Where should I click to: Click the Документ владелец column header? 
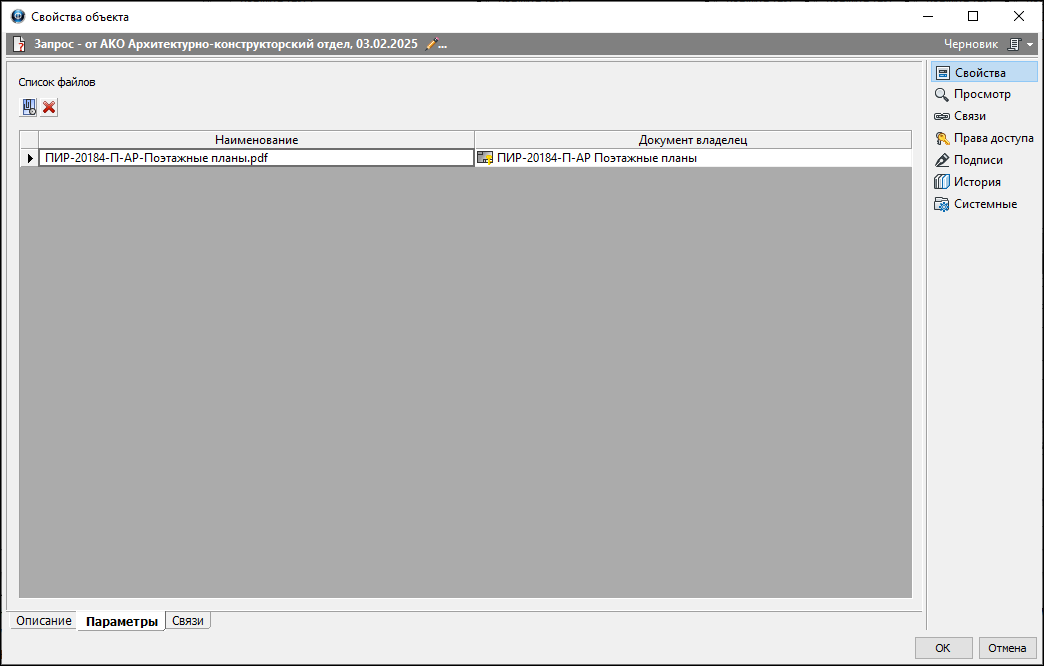pos(692,140)
